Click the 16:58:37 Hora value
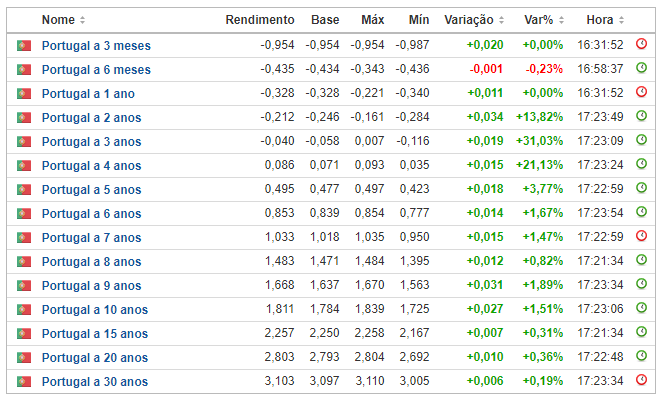661x401 pixels. [x=600, y=69]
